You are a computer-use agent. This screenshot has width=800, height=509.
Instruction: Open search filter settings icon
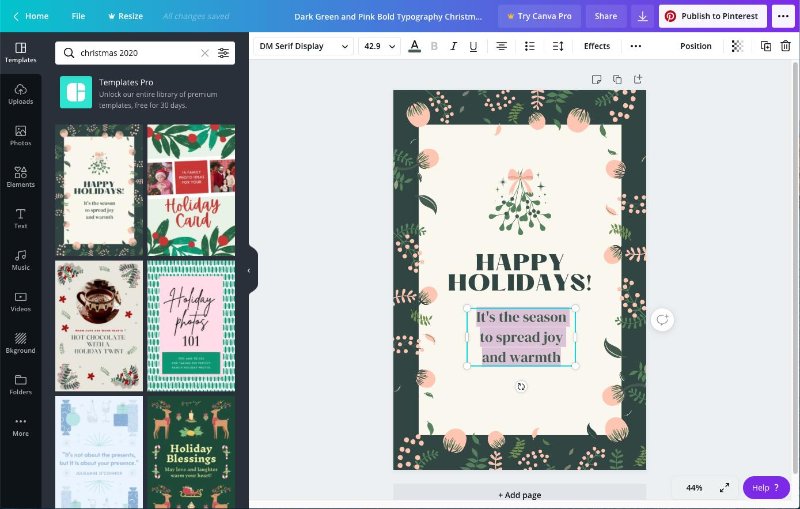tap(223, 53)
